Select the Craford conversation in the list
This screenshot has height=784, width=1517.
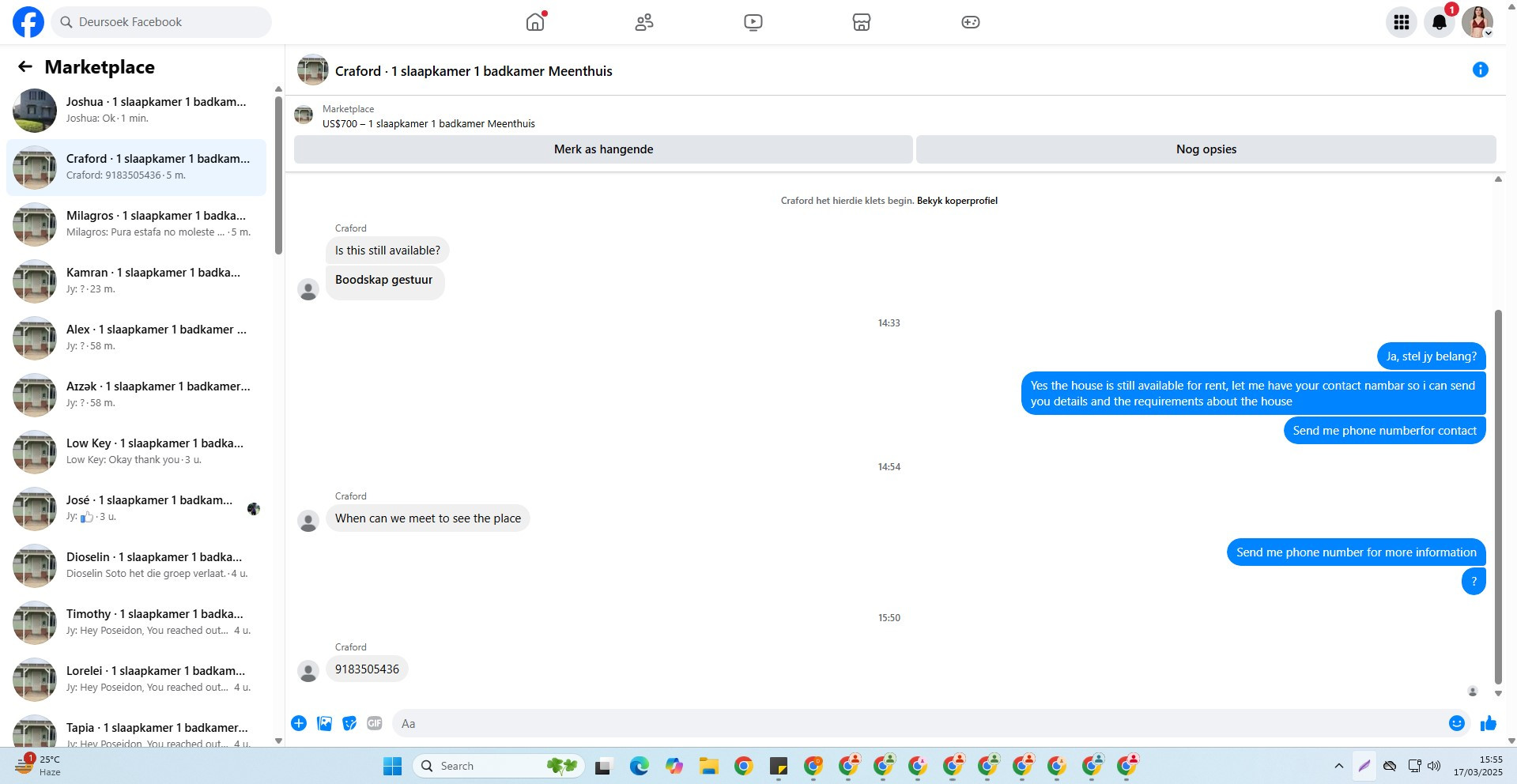[136, 168]
